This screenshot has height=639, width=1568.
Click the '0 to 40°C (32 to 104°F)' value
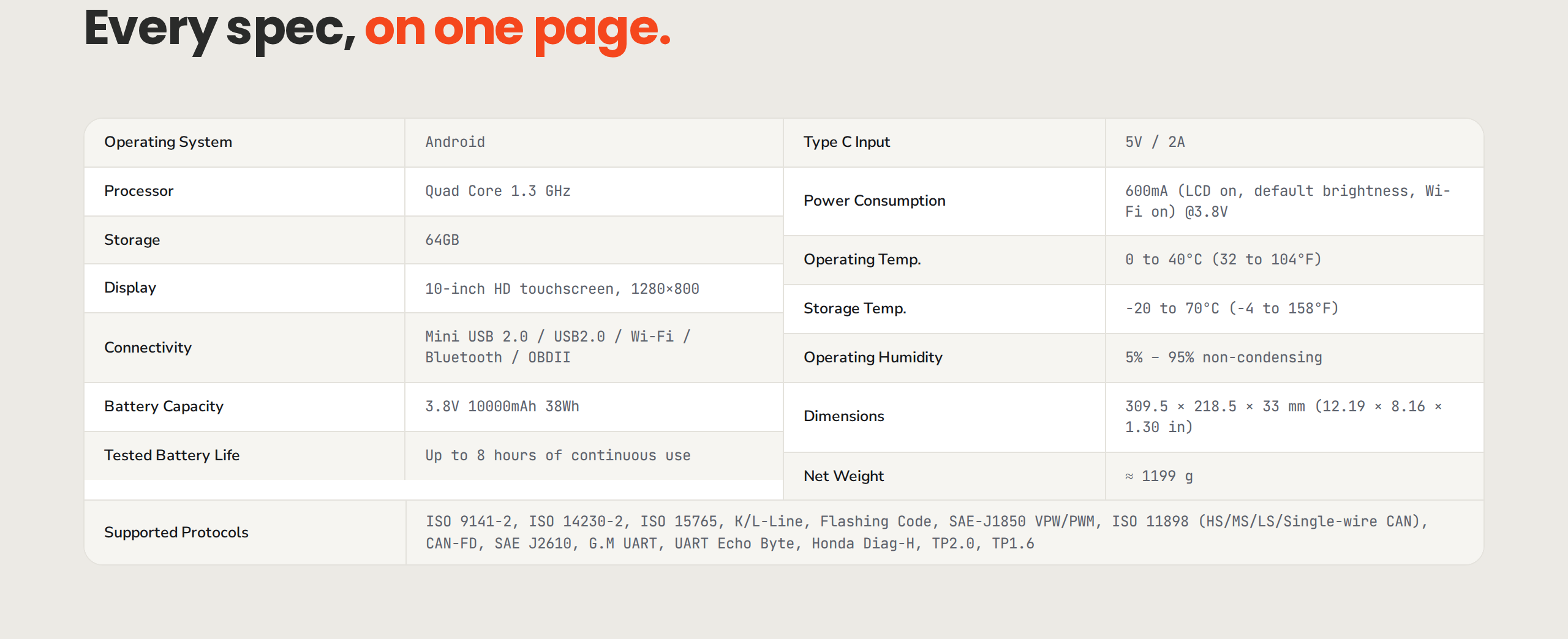tap(1223, 260)
